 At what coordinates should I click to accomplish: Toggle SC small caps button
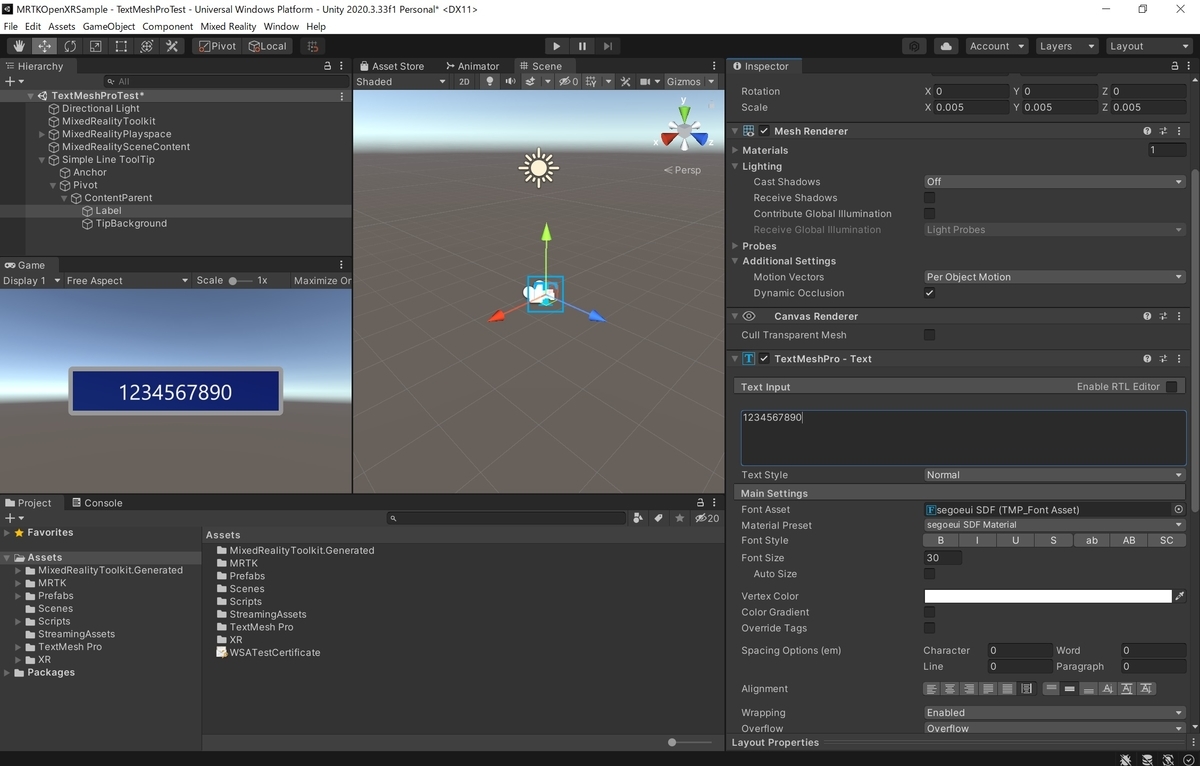1166,541
